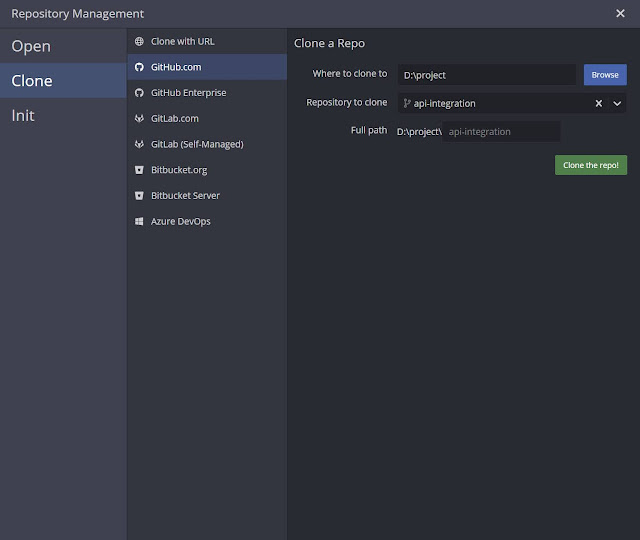
Task: Select Bitbucket Server provider
Action: pos(207,196)
